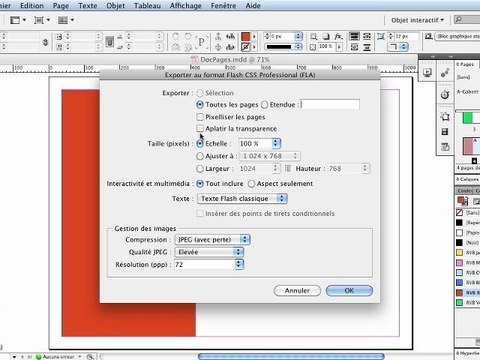Screen dimensions: 480x360
Task: Open the Objet interactif workspace dropdown
Action: pyautogui.click(x=417, y=20)
